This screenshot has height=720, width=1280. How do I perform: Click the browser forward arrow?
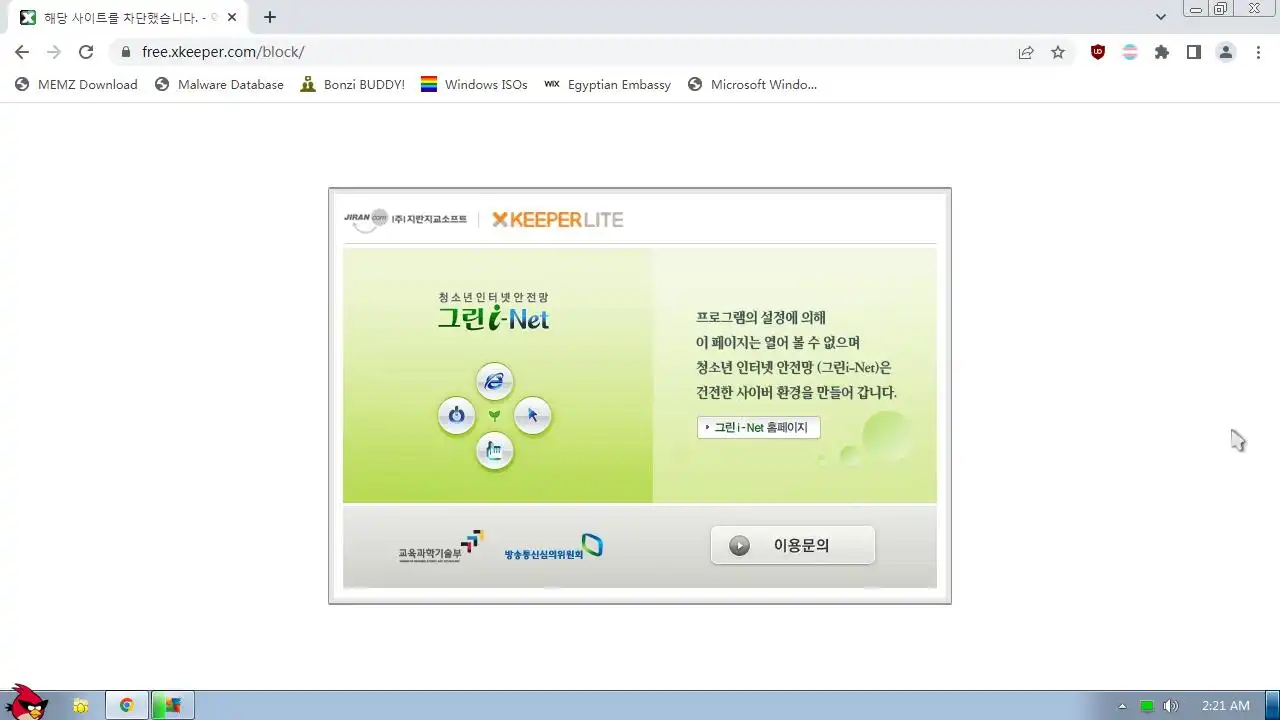coord(54,52)
